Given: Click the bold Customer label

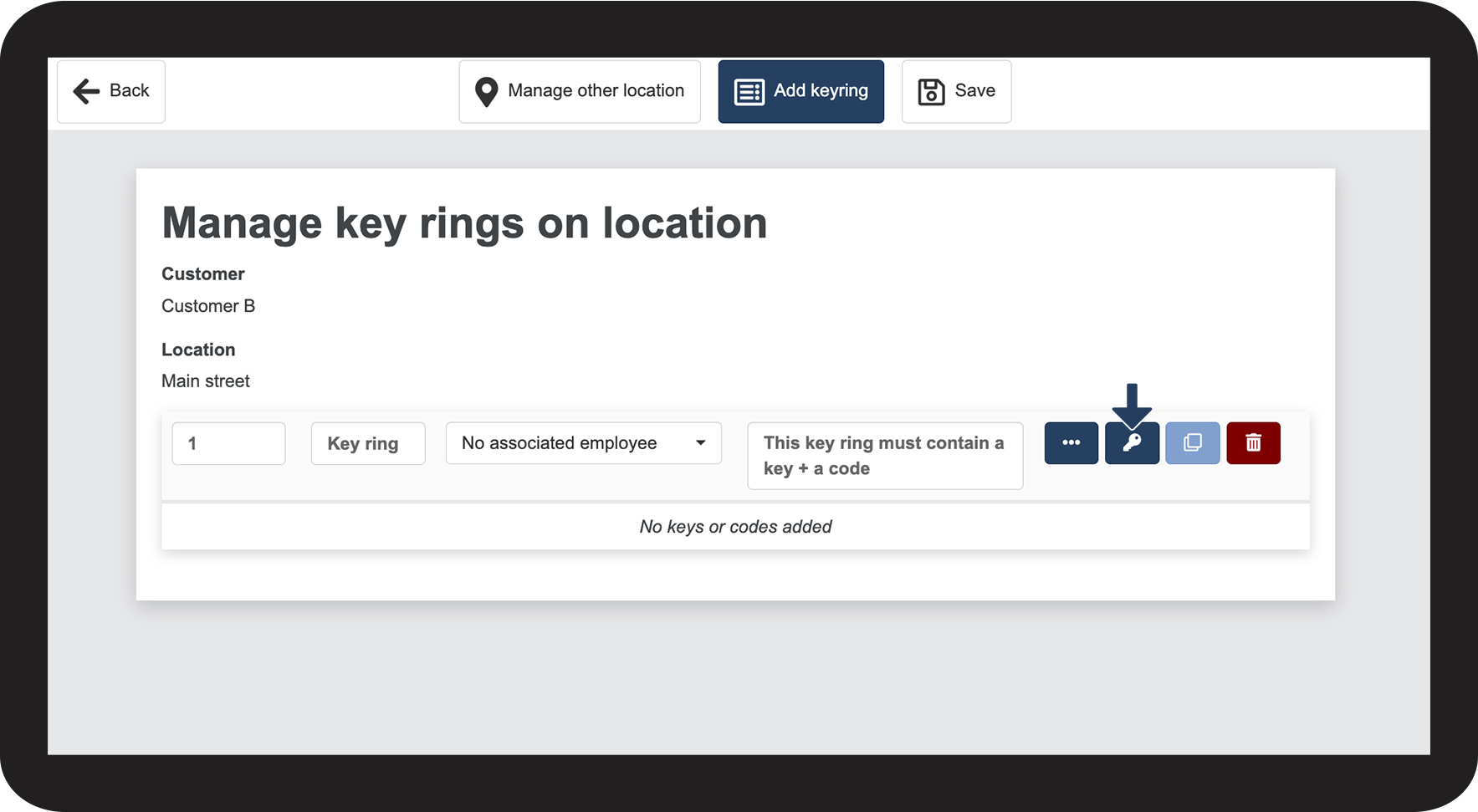Looking at the screenshot, I should coord(203,274).
